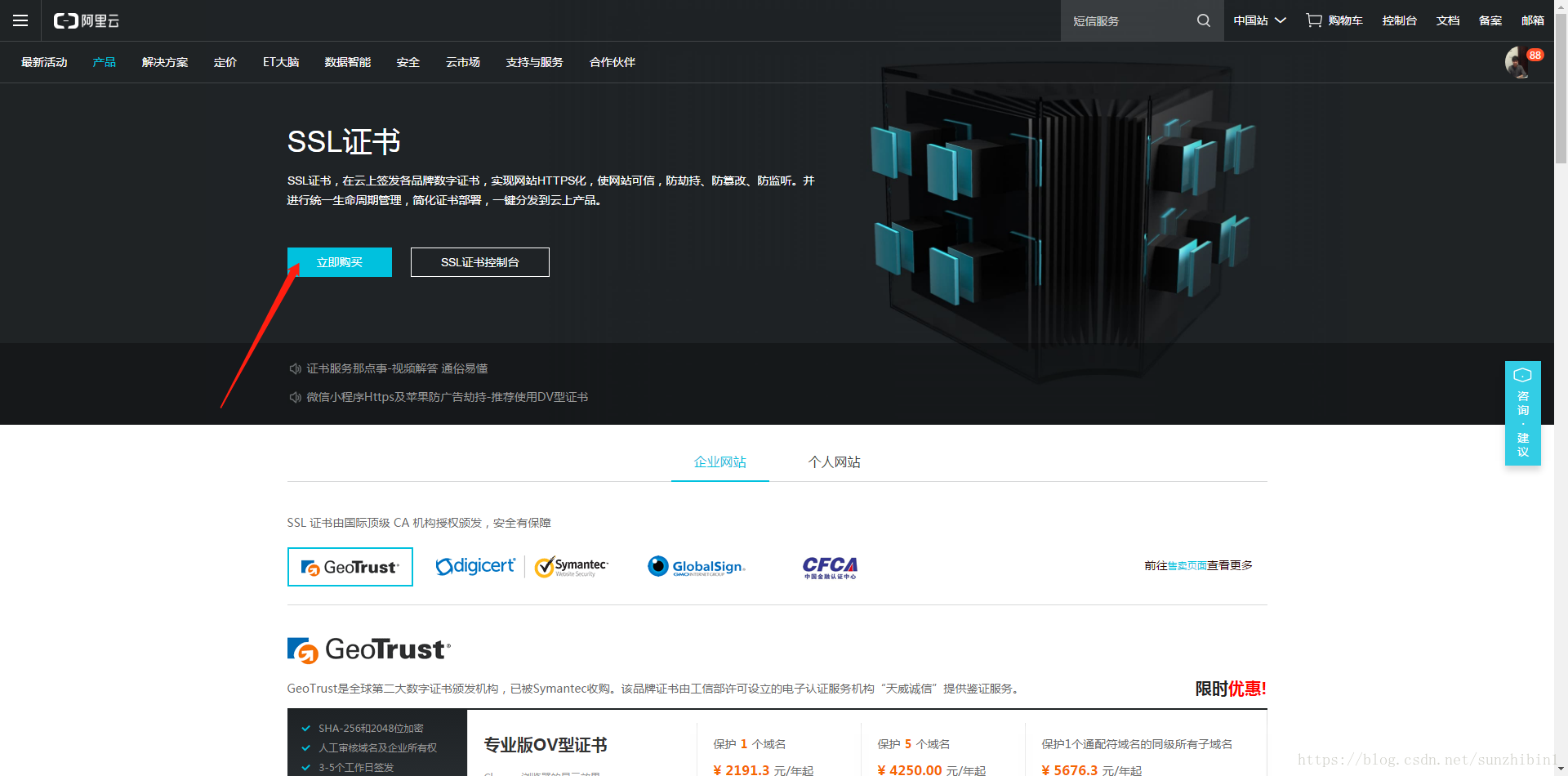Click the 限时优惠! label
Viewport: 1568px width, 776px height.
point(1231,689)
